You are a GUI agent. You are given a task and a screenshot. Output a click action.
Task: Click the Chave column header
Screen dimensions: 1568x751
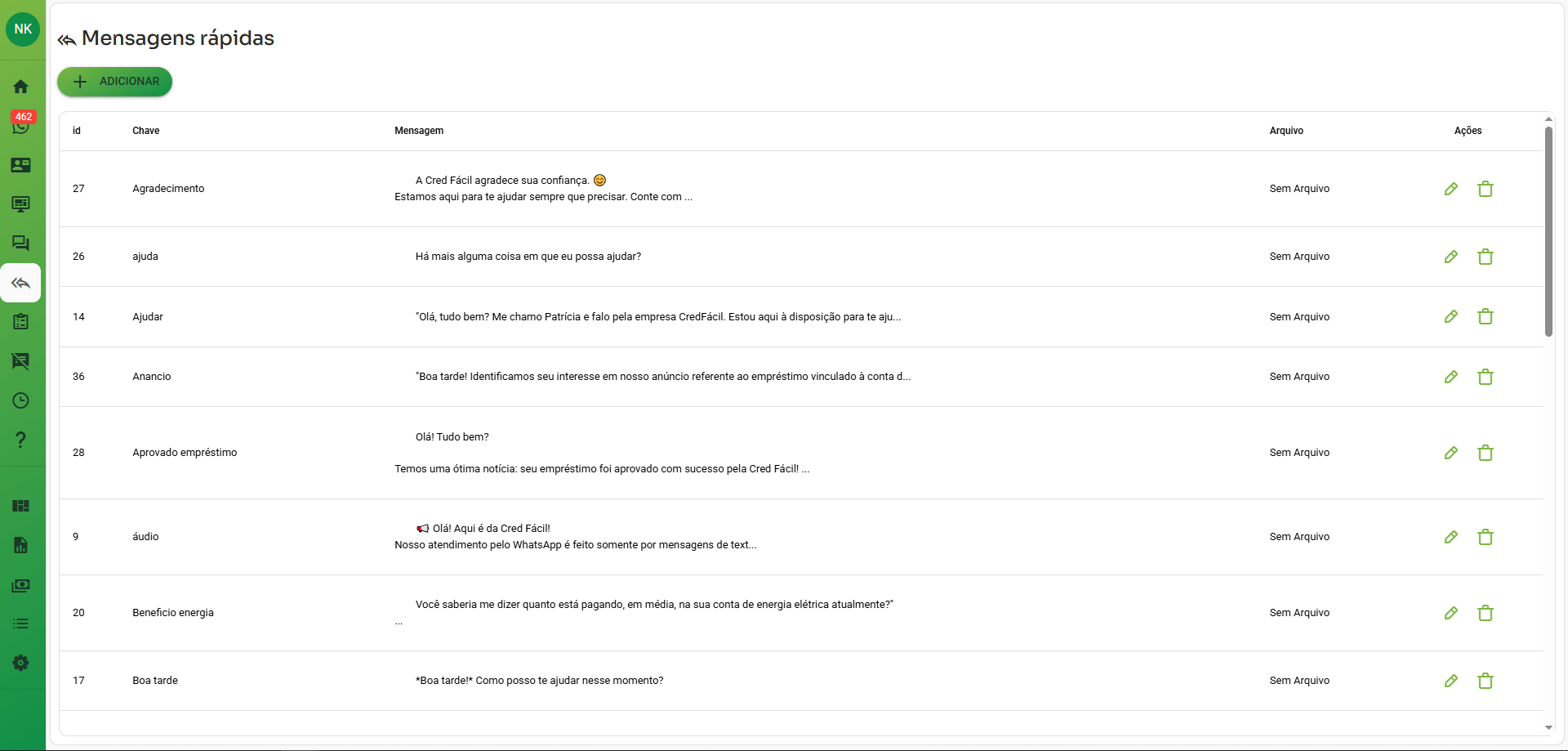(x=146, y=131)
